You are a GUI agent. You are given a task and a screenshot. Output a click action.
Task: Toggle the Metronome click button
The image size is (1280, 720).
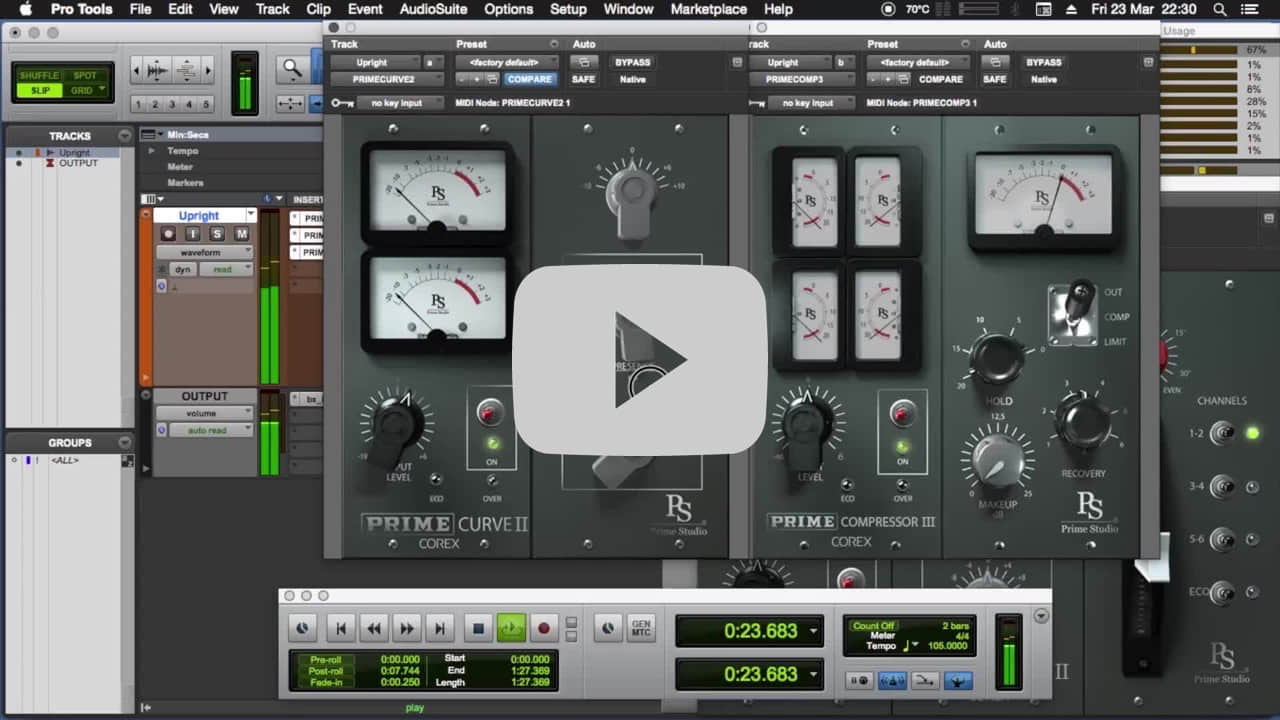[x=892, y=680]
